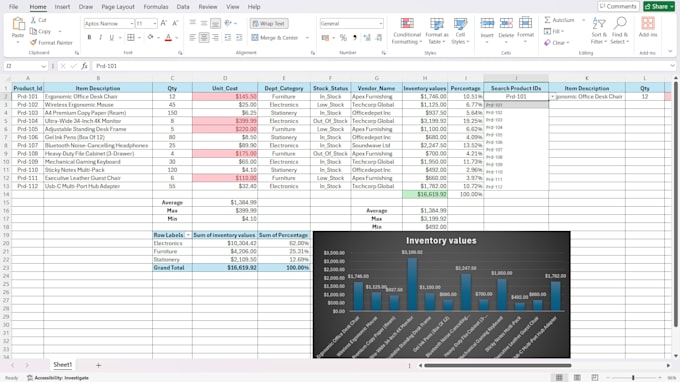Switch to the Page Layout tab
The width and height of the screenshot is (680, 382).
click(x=118, y=7)
